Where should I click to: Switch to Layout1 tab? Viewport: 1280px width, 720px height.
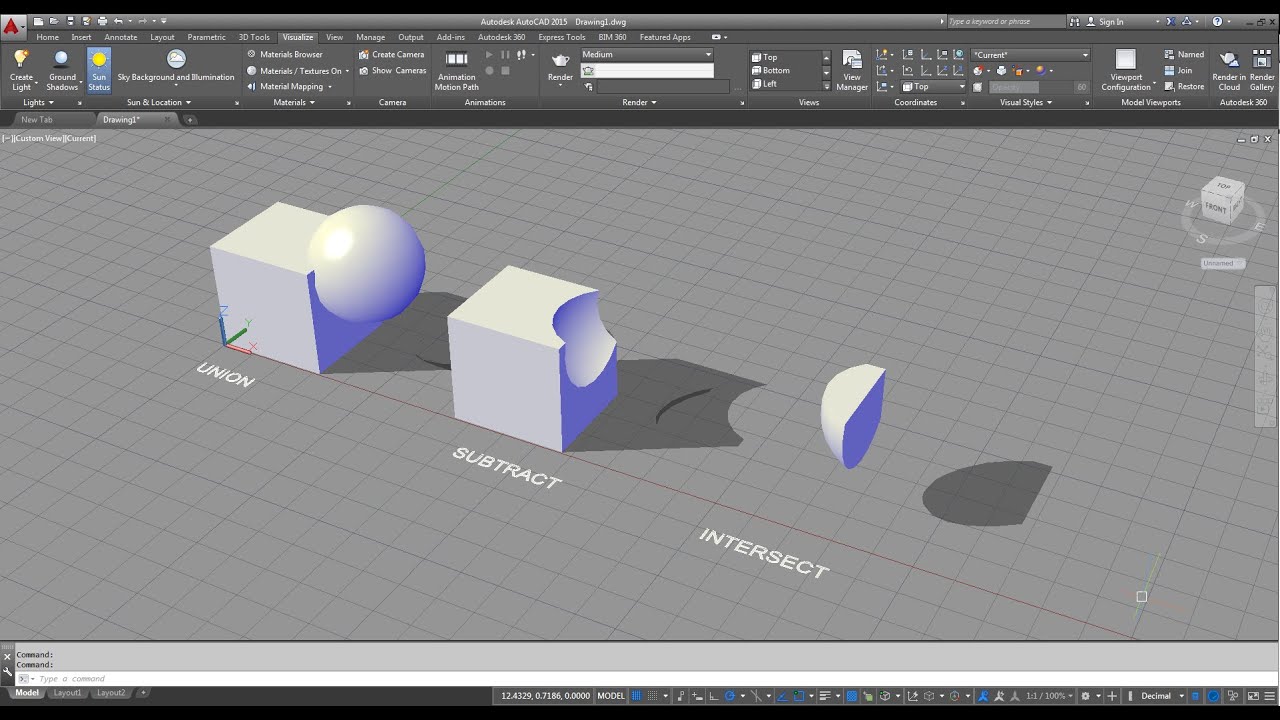[67, 693]
